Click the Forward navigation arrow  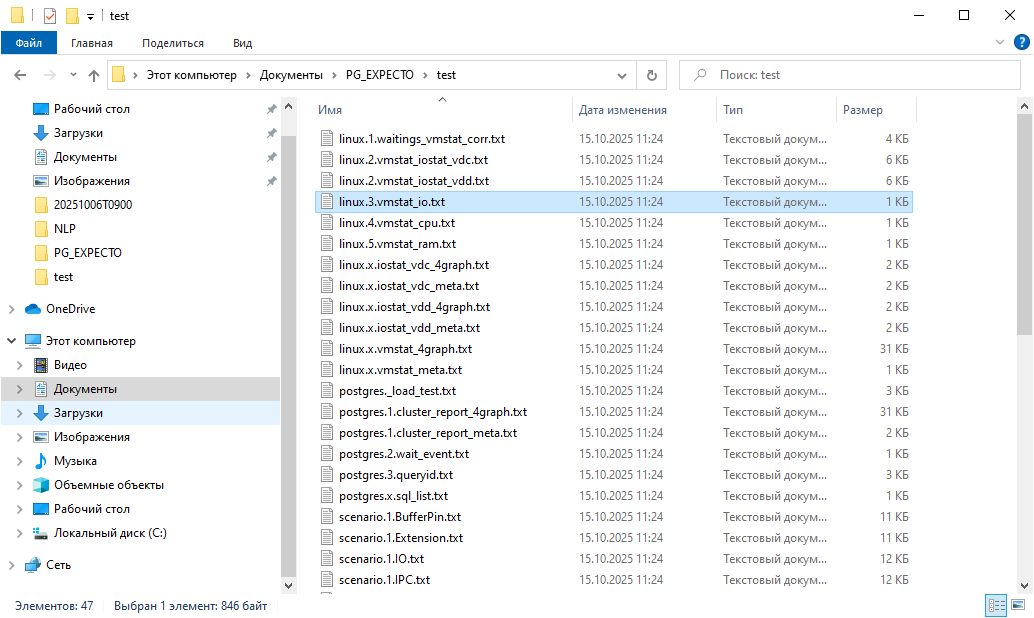(49, 75)
